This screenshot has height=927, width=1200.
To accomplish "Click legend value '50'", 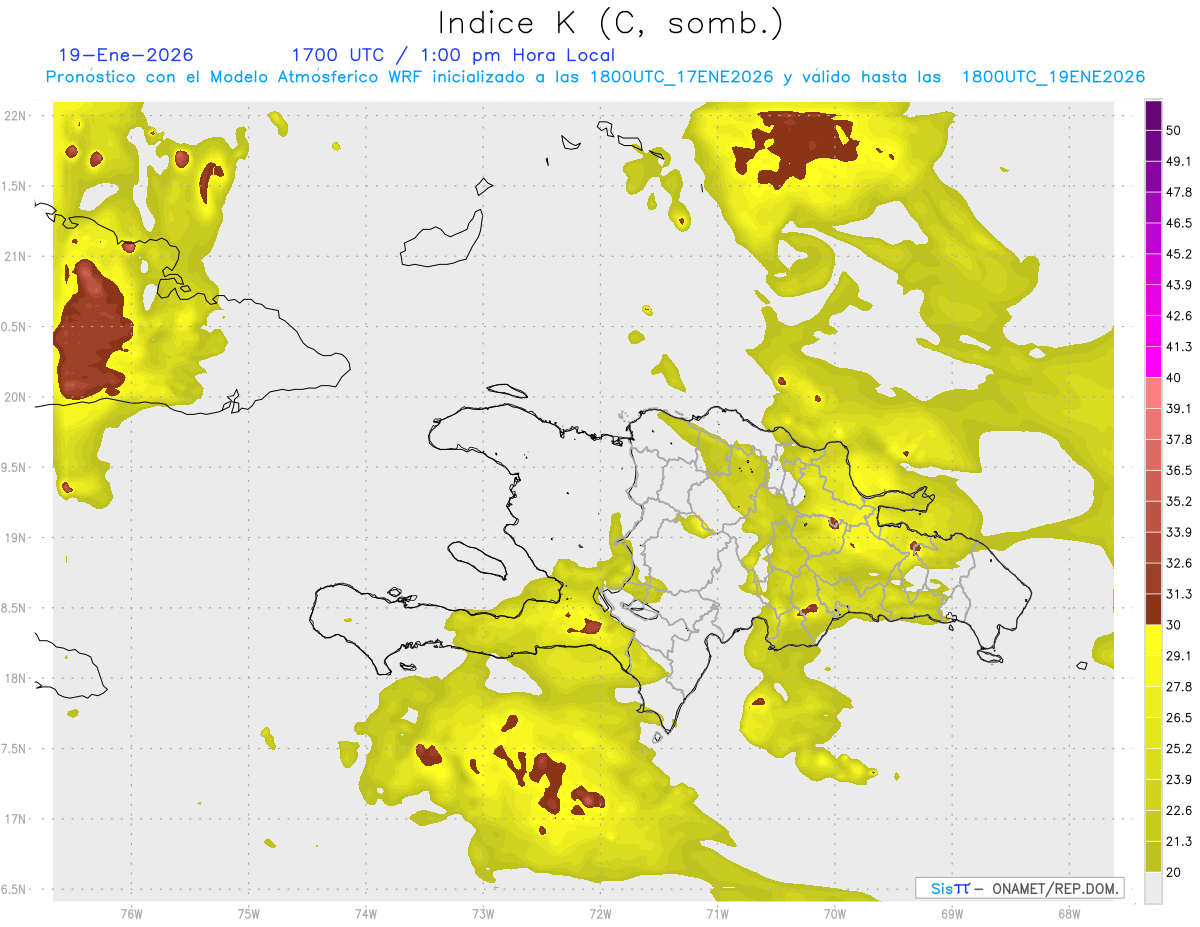I will (x=1174, y=131).
